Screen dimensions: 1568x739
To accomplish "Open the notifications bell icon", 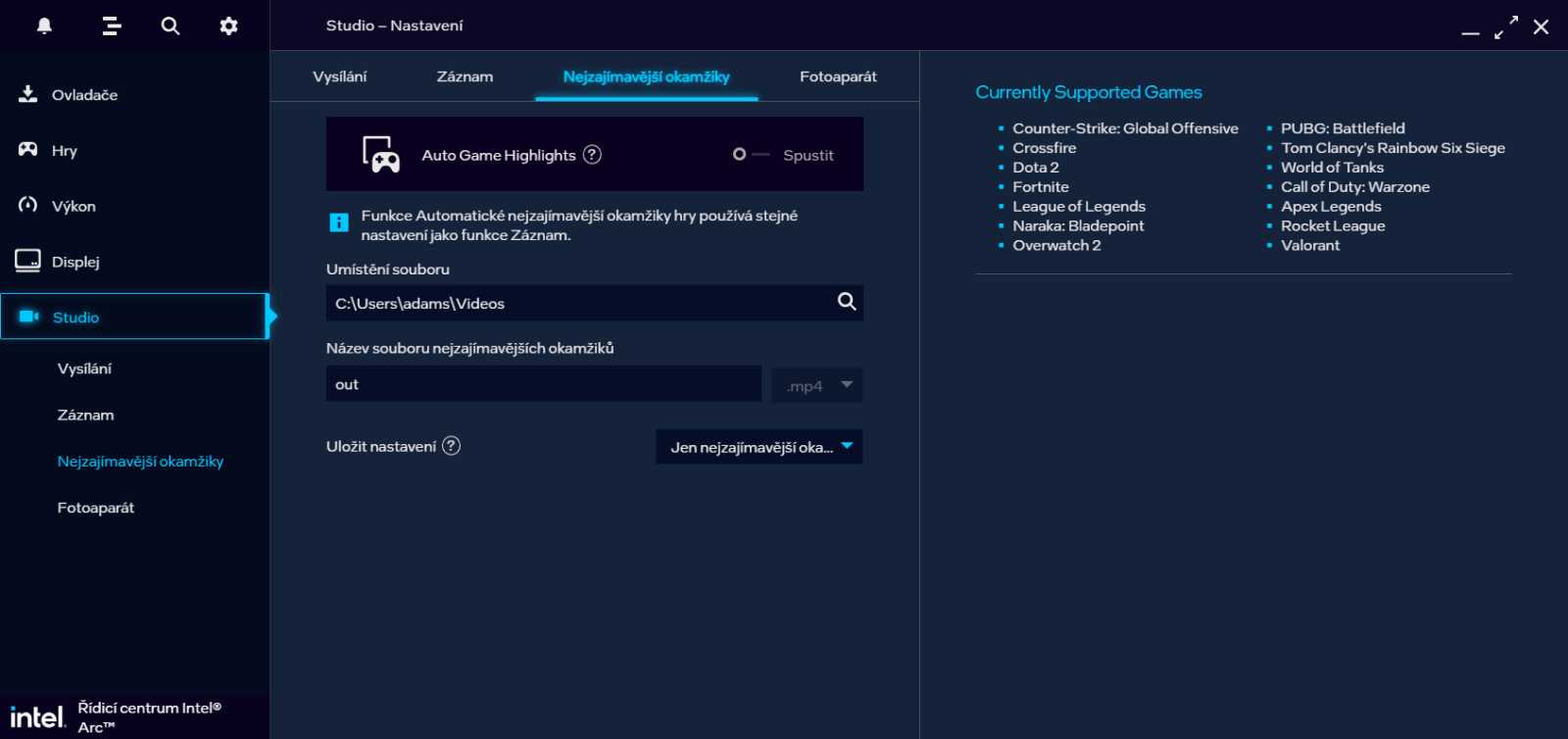I will [x=44, y=26].
